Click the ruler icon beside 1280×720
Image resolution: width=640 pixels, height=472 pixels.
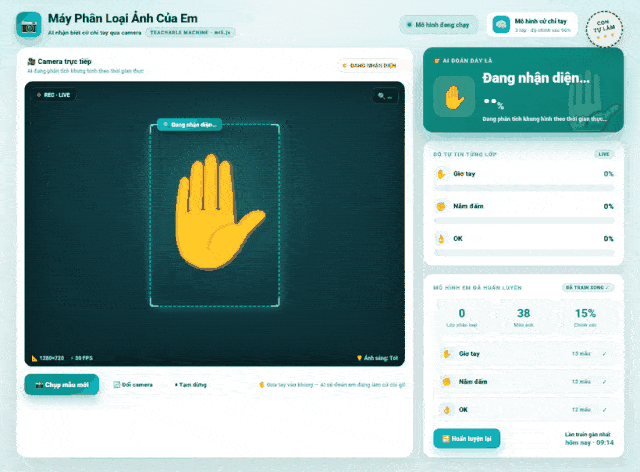(x=35, y=358)
